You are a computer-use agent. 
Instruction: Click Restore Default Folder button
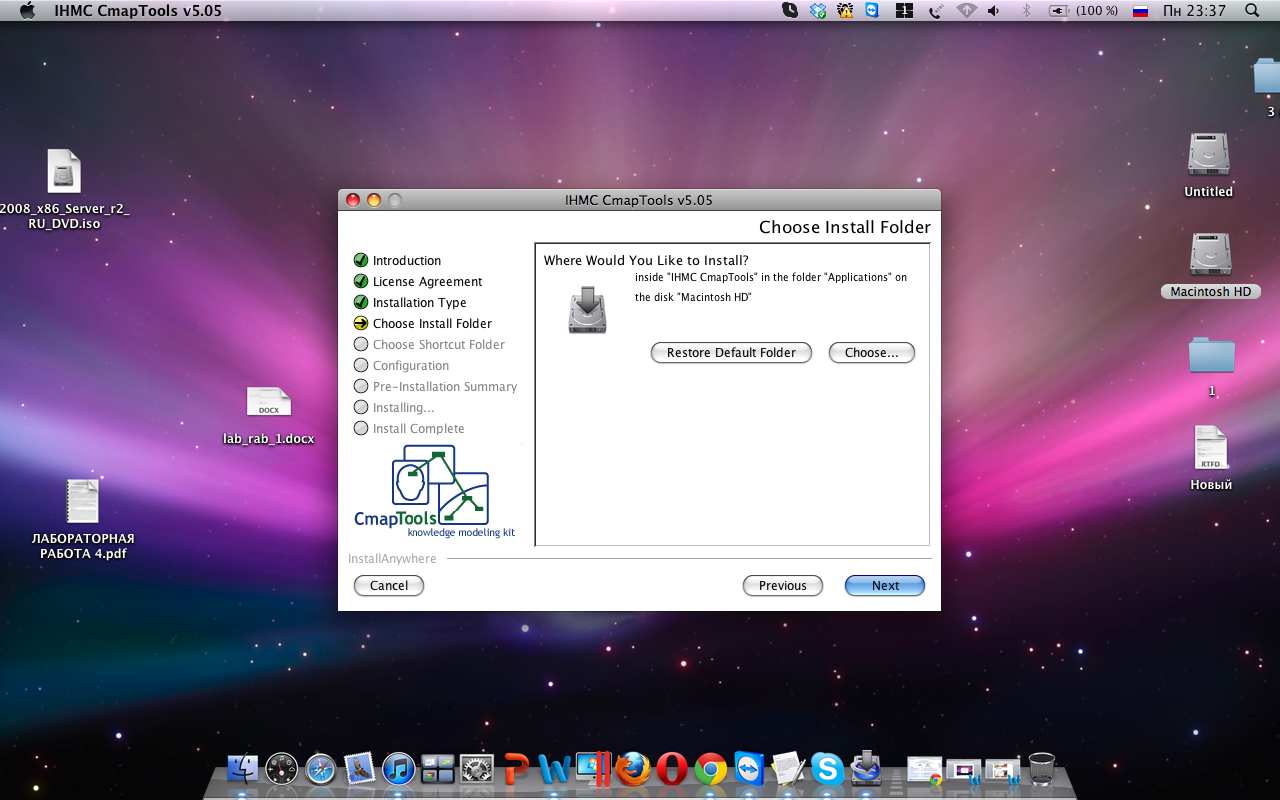731,353
